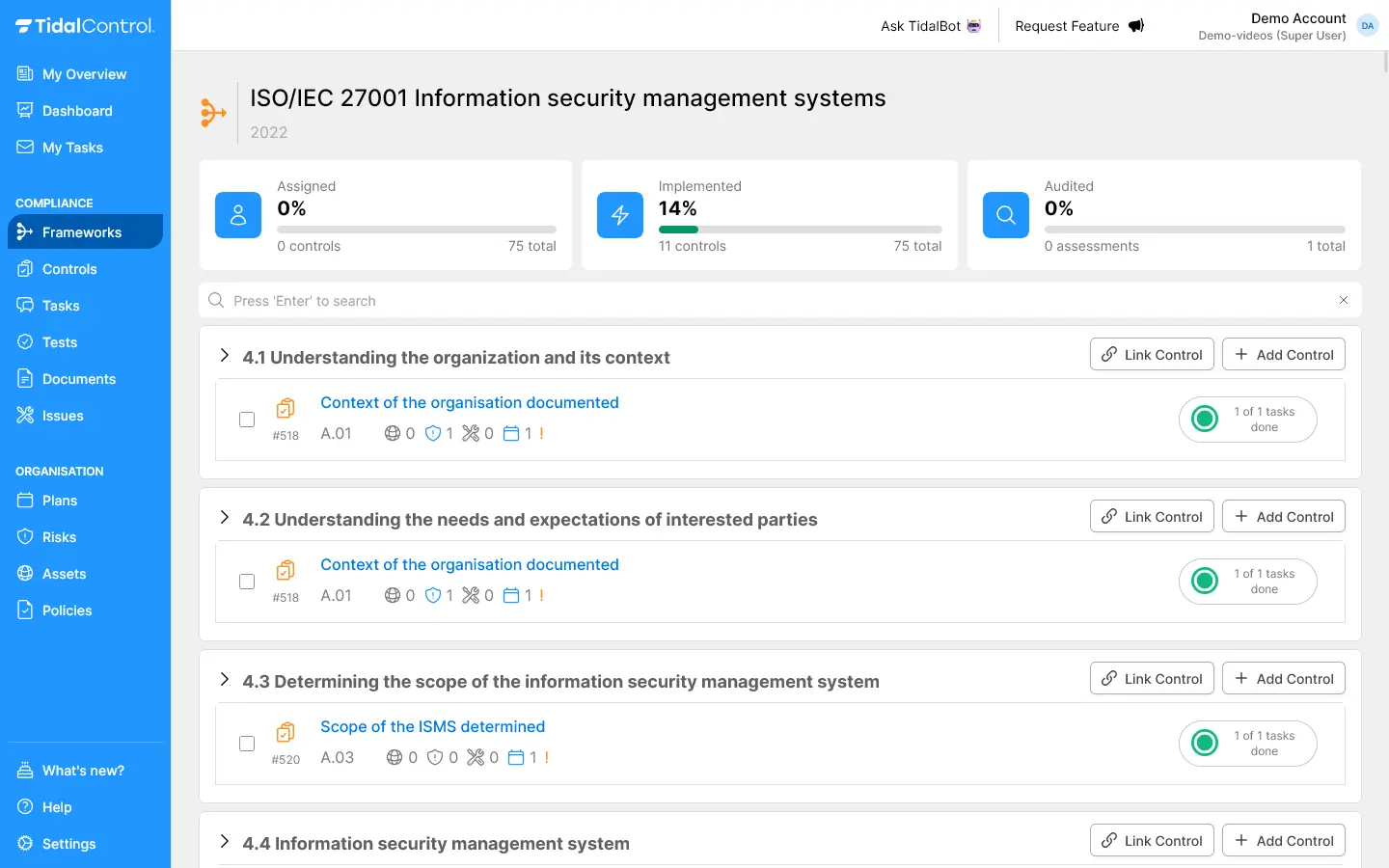Click the Assigned person icon tile
The image size is (1389, 868).
[238, 215]
